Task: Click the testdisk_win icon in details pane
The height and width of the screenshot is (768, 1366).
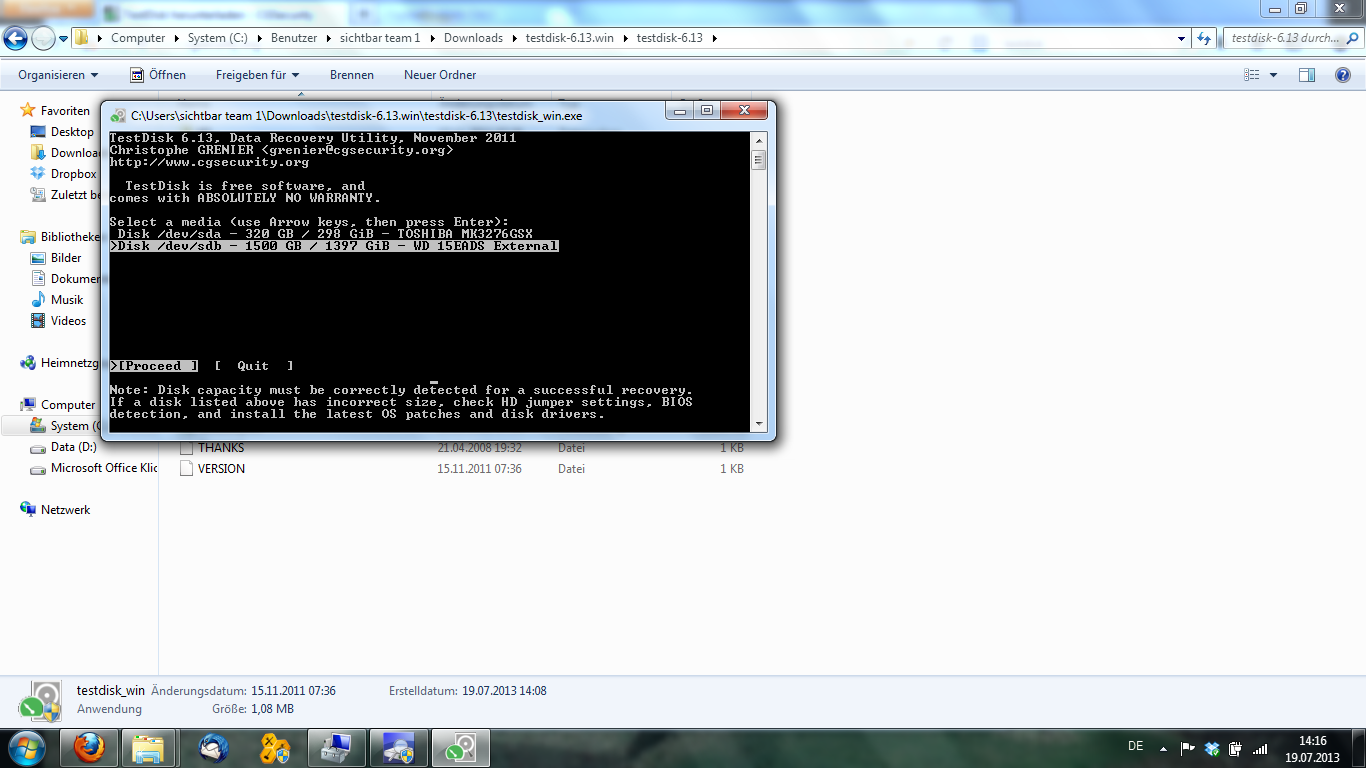Action: [42, 700]
